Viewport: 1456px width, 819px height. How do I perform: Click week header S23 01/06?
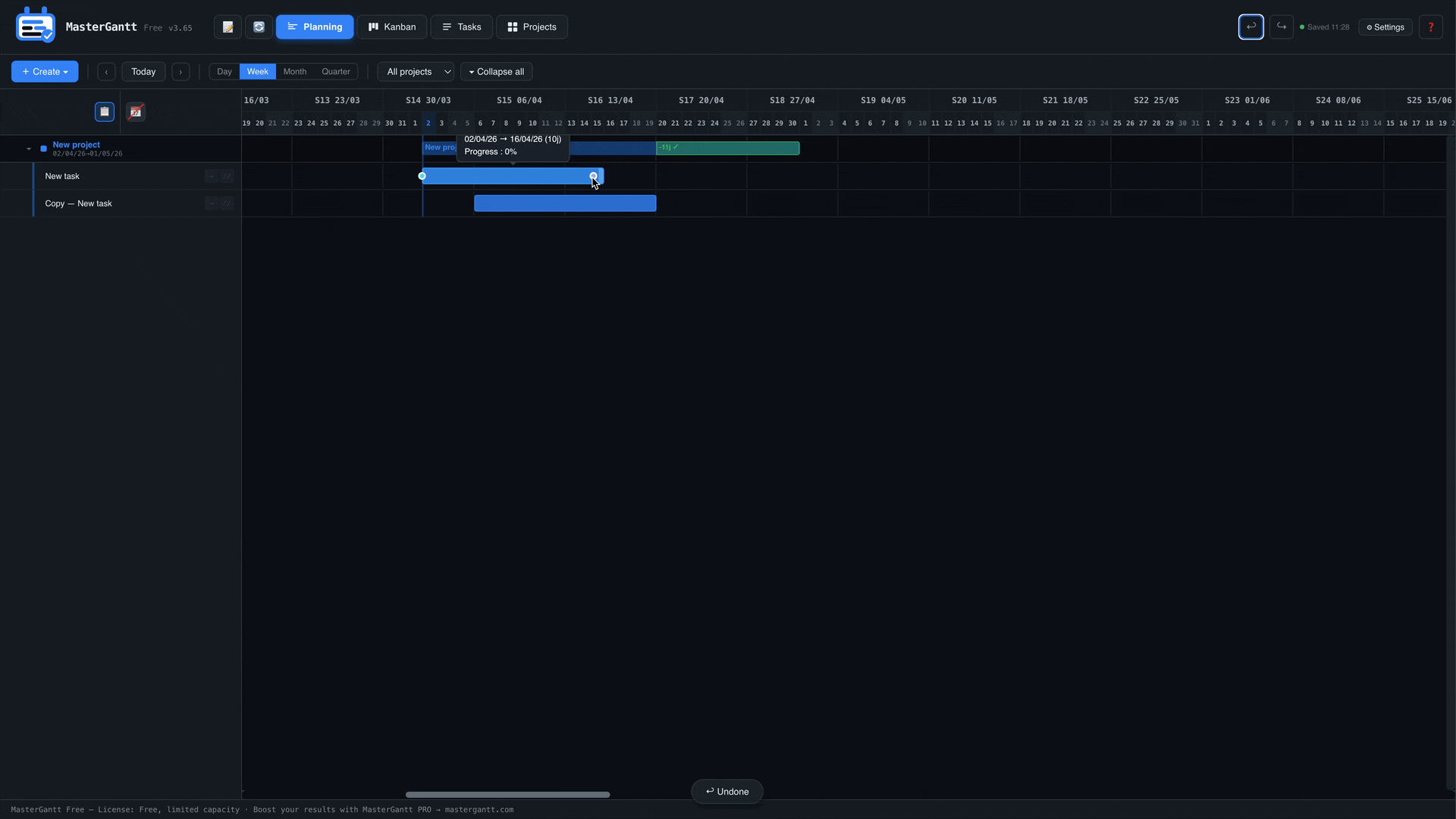(1247, 100)
